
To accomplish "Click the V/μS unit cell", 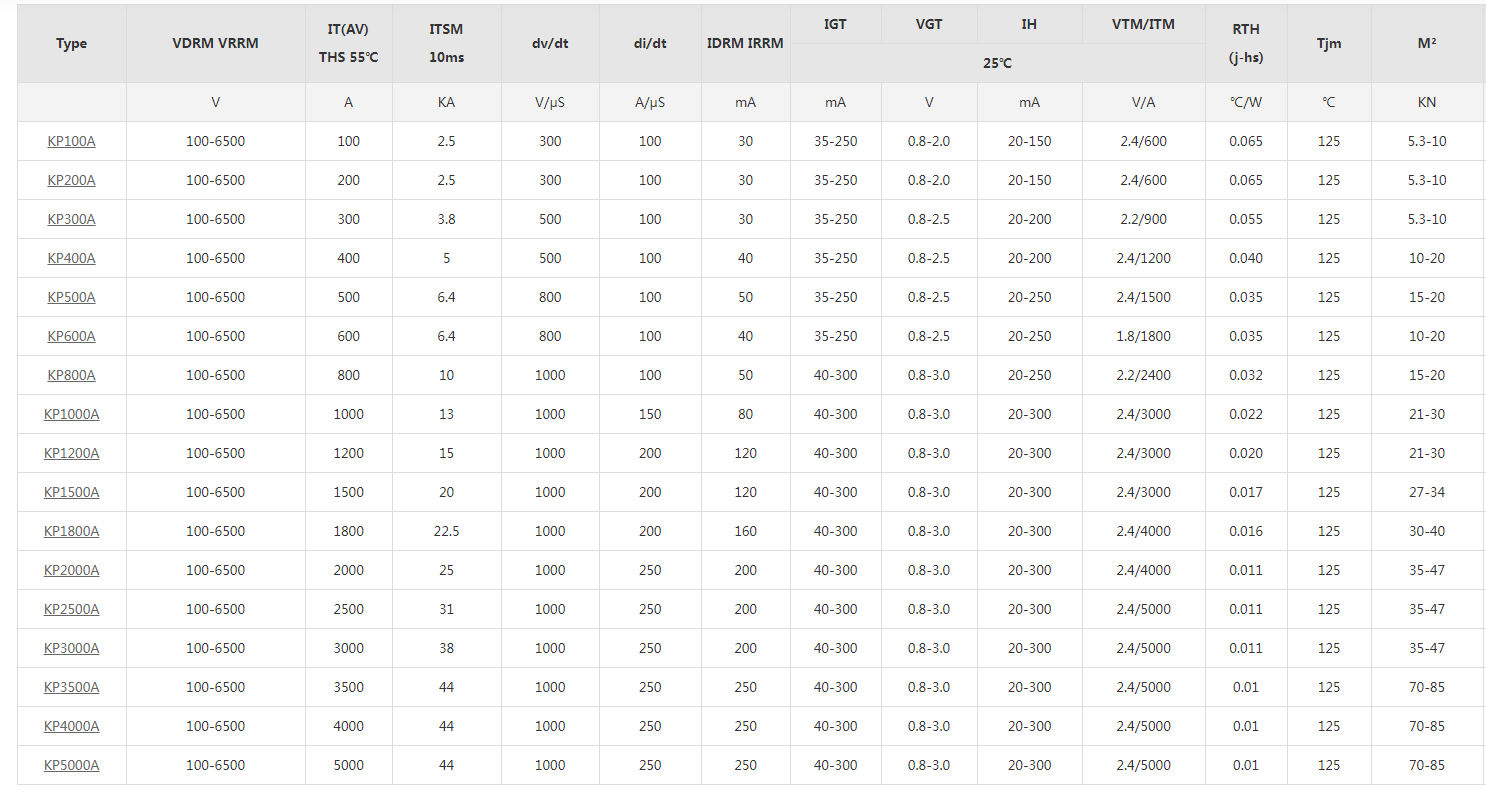I will click(550, 102).
